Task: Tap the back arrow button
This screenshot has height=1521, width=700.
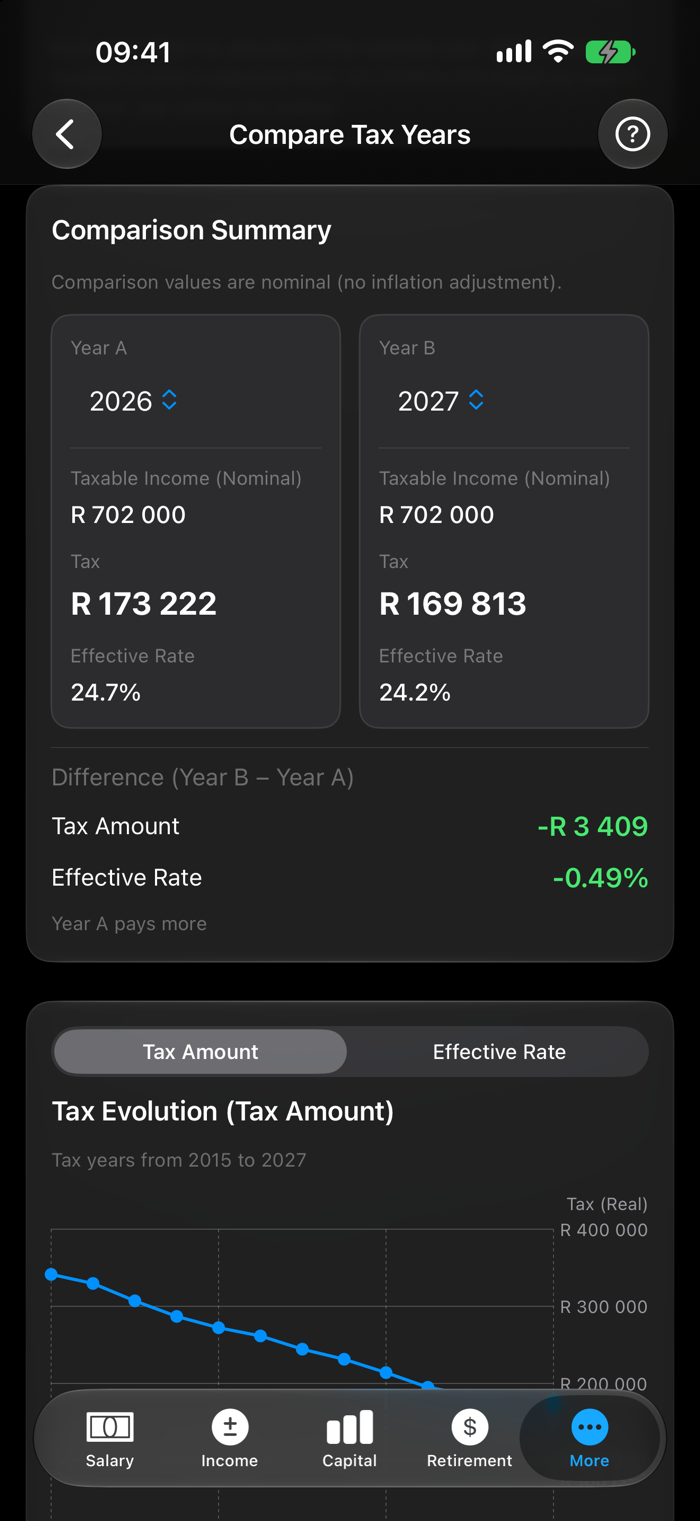Action: [67, 134]
